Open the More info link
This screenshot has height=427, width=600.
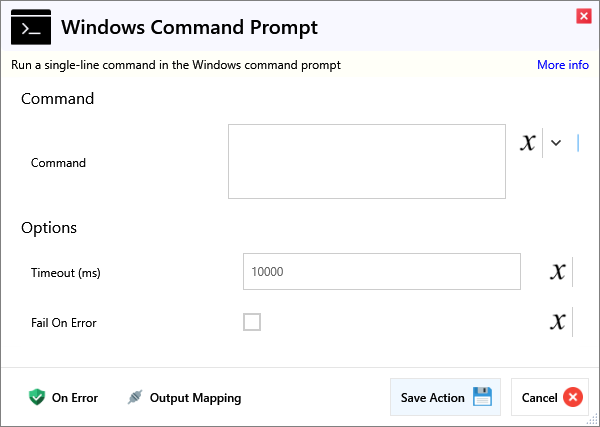click(x=562, y=65)
